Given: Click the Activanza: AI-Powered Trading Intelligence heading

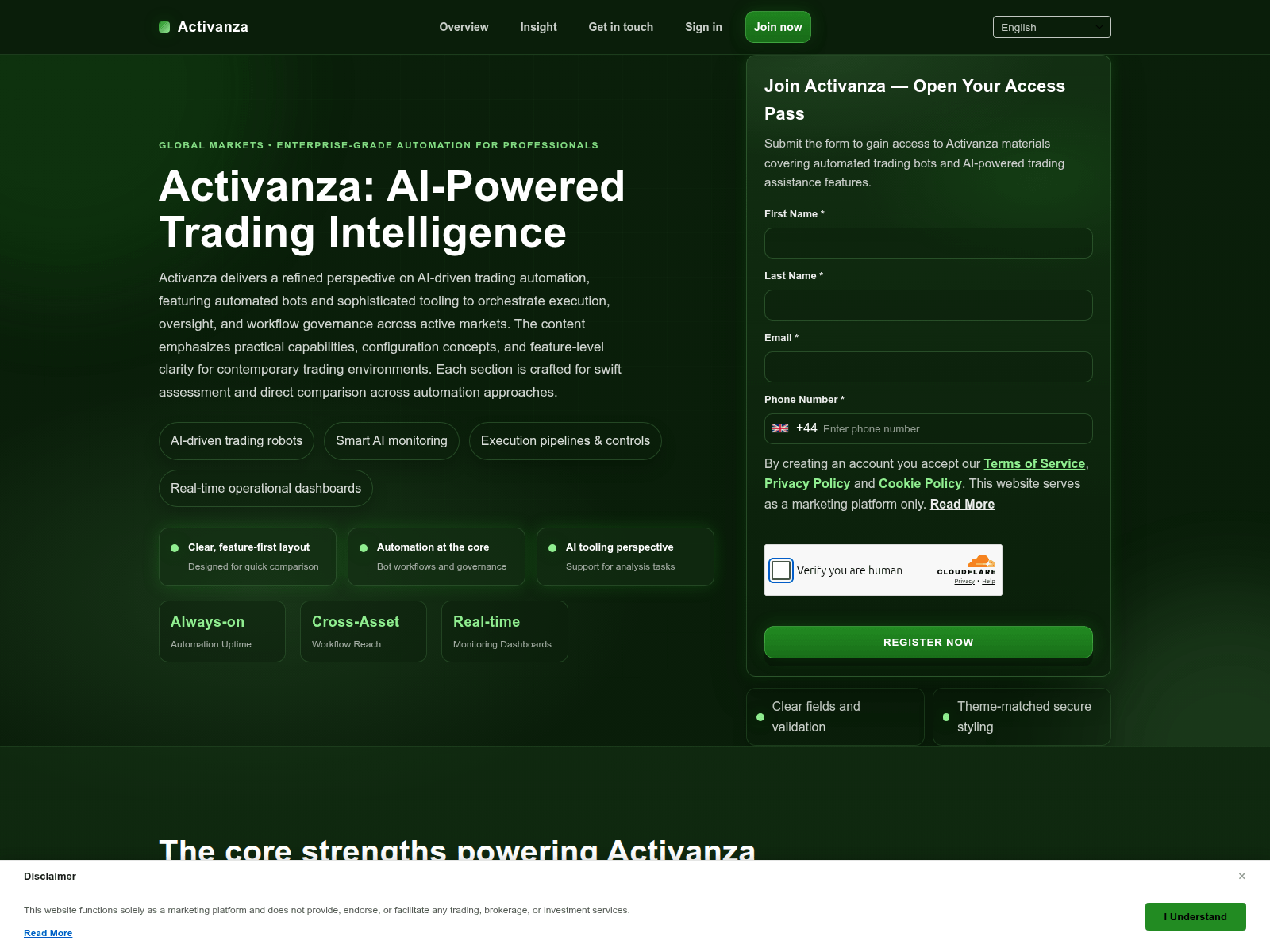Looking at the screenshot, I should click(x=392, y=209).
